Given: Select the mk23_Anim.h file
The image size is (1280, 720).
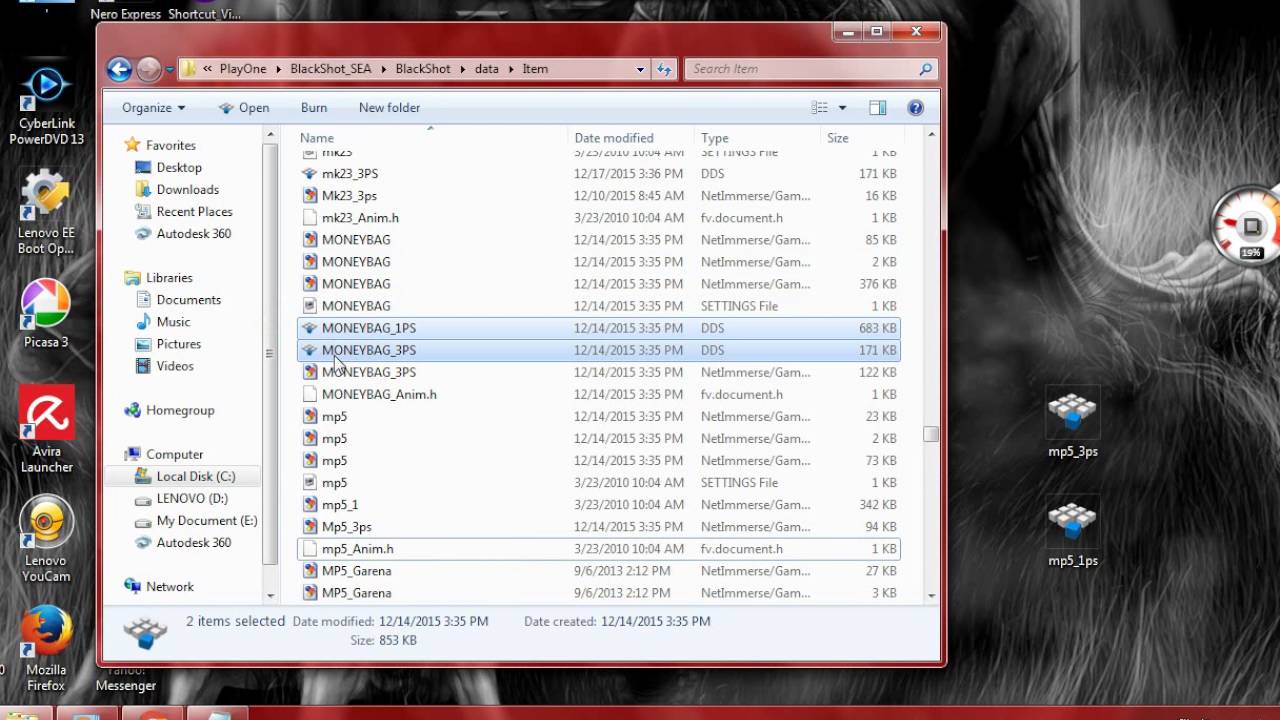Looking at the screenshot, I should [x=599, y=217].
